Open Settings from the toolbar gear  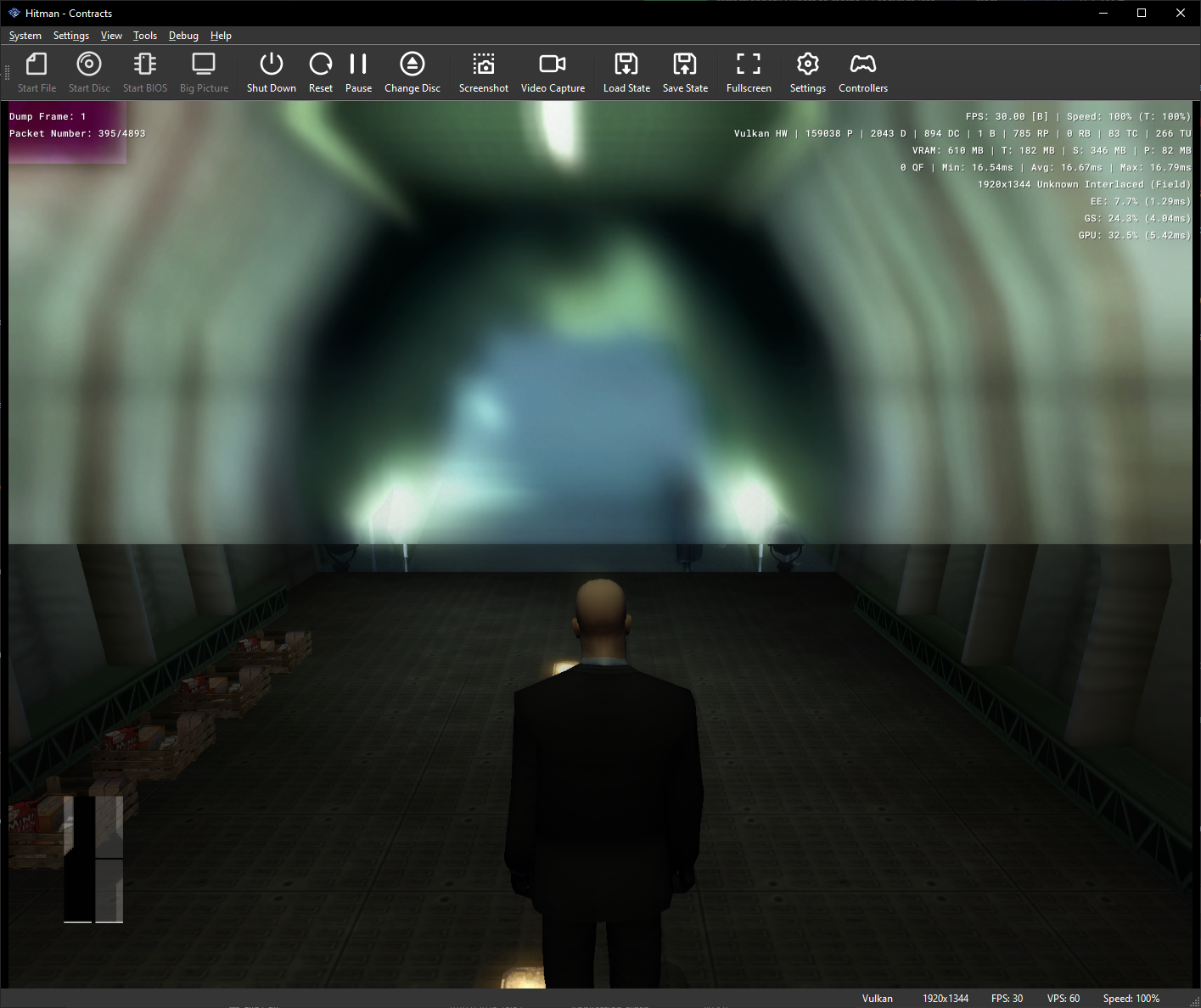808,73
